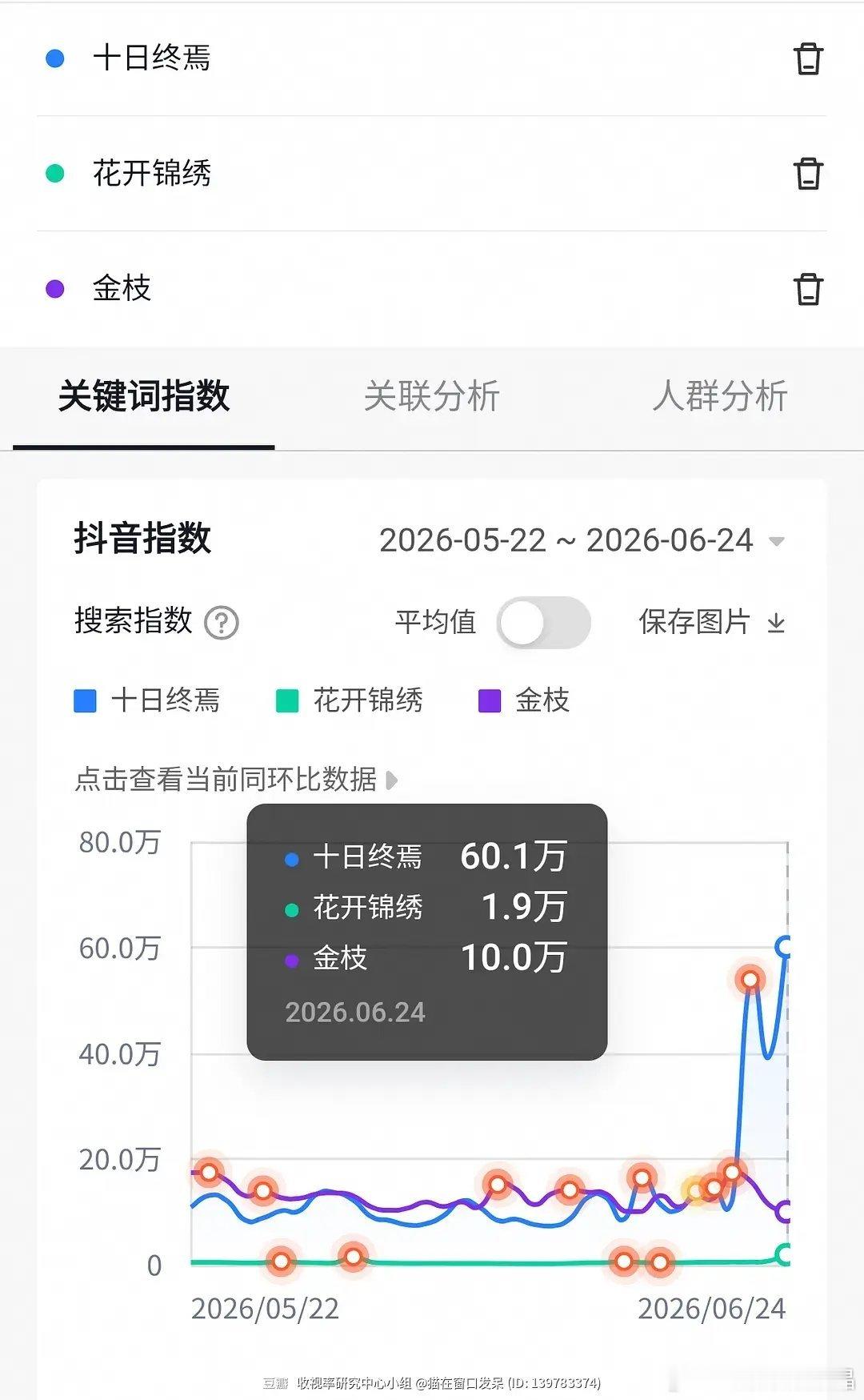The width and height of the screenshot is (864, 1400).
Task: Click the 2026.06.24 date in tooltip
Action: click(355, 1012)
